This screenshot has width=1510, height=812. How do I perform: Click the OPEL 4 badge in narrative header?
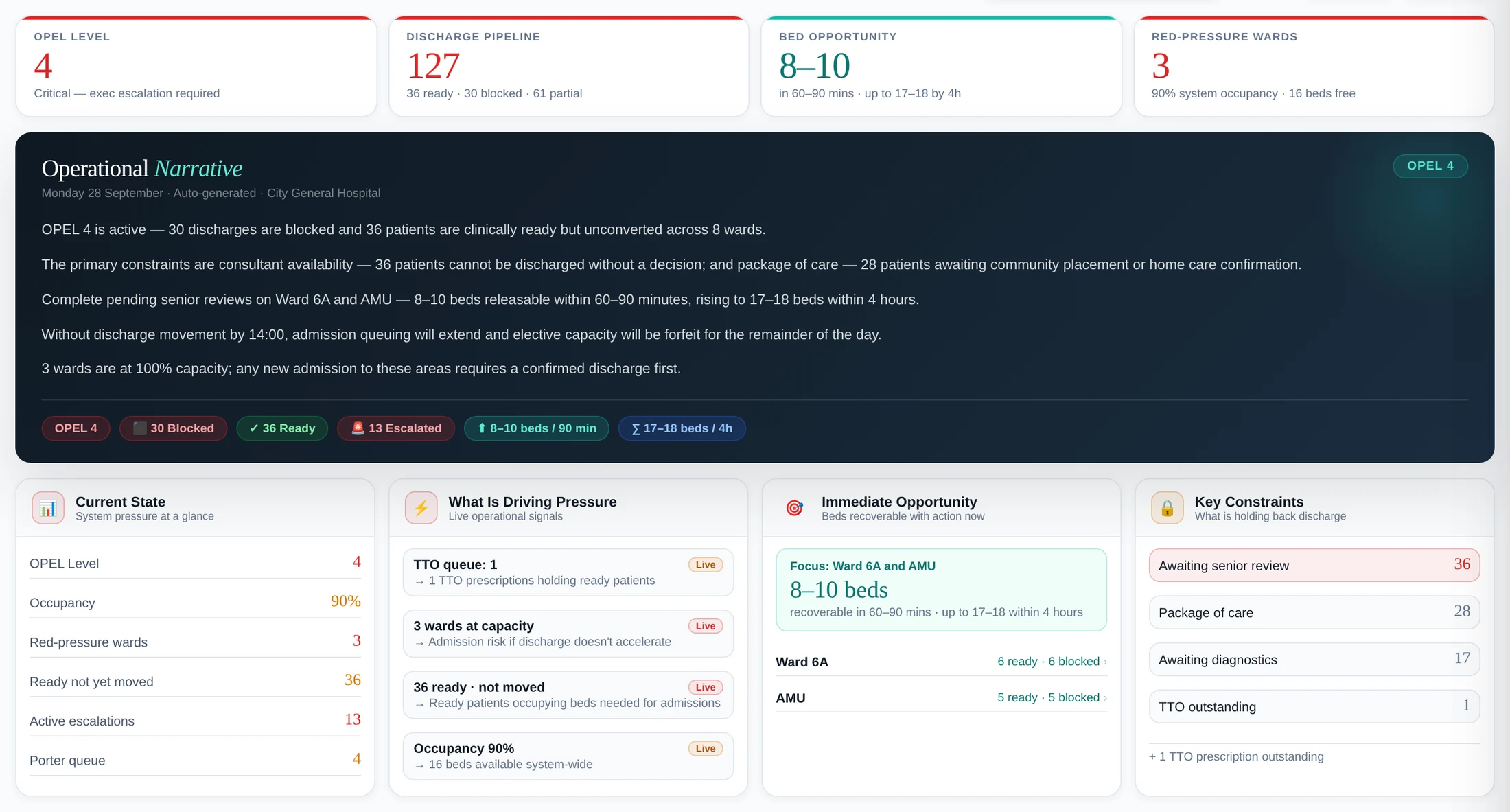click(1430, 166)
